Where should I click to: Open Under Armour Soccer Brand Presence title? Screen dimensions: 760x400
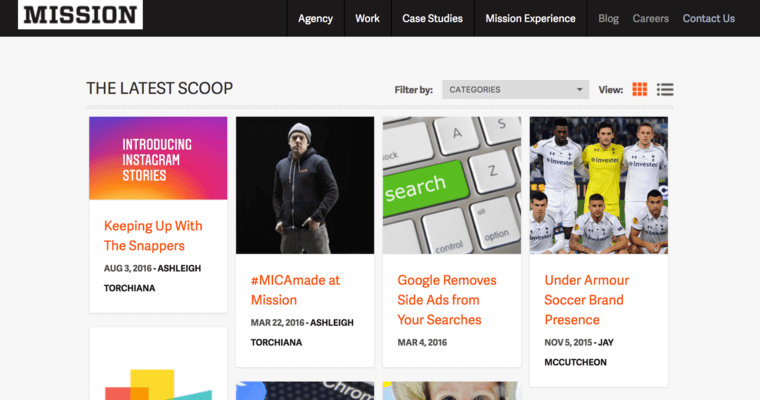click(x=586, y=300)
